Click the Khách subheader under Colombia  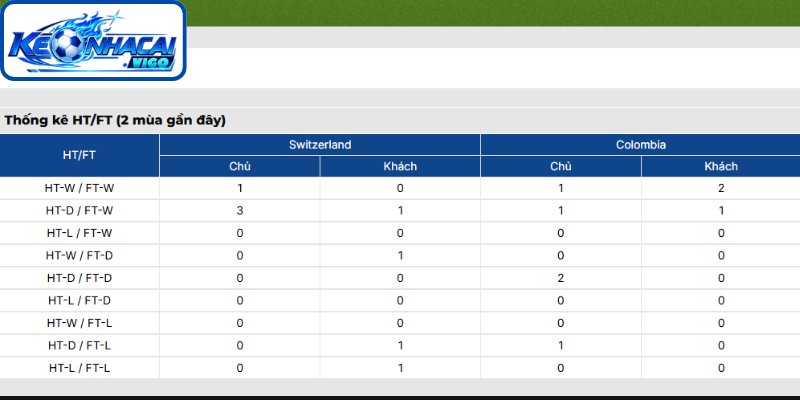point(721,166)
